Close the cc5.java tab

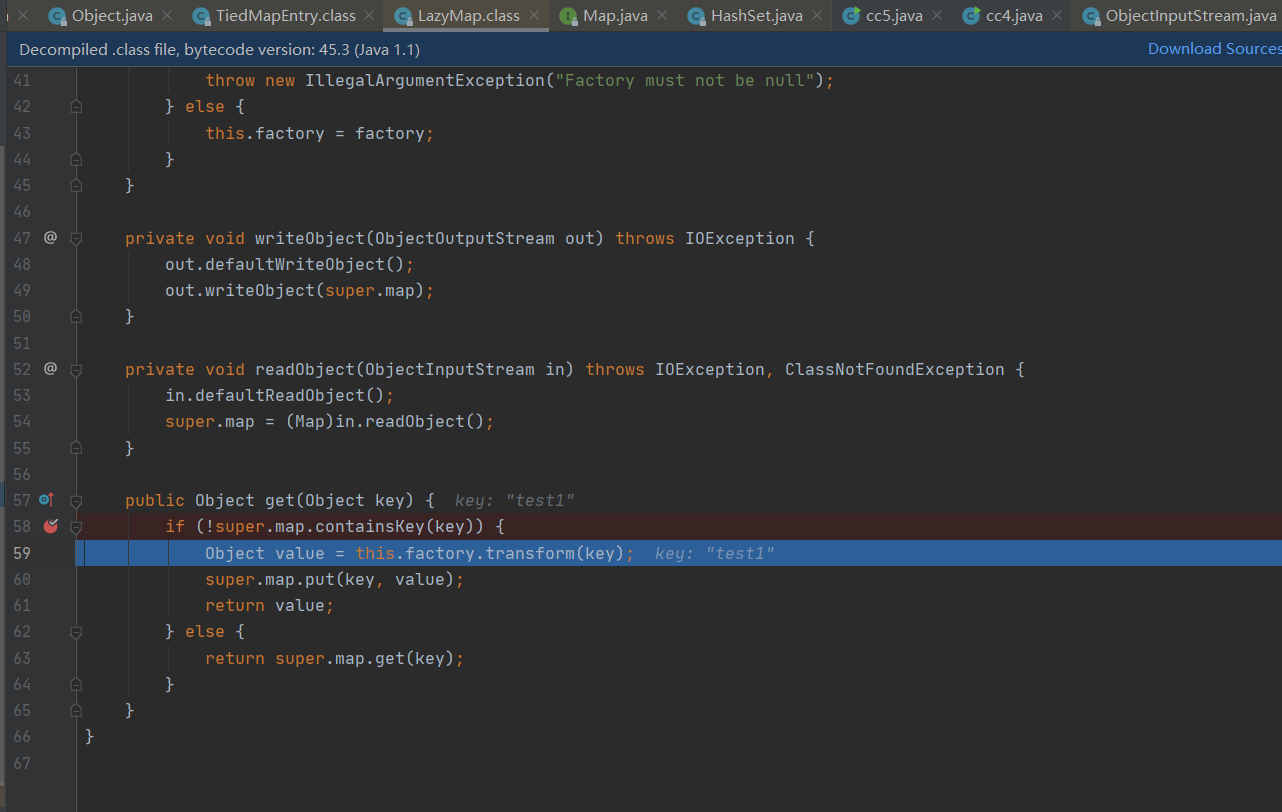(938, 16)
